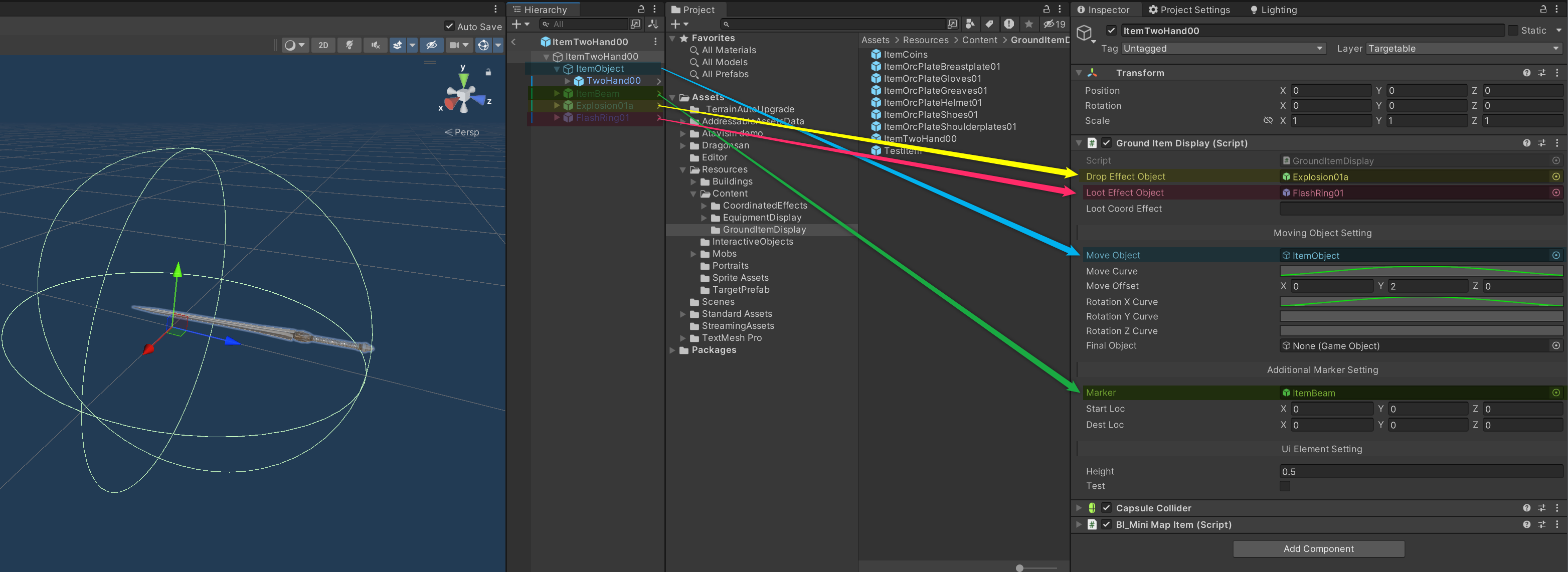This screenshot has height=572, width=1568.
Task: Toggle scene lighting icon in Scene toolbar
Action: [350, 45]
